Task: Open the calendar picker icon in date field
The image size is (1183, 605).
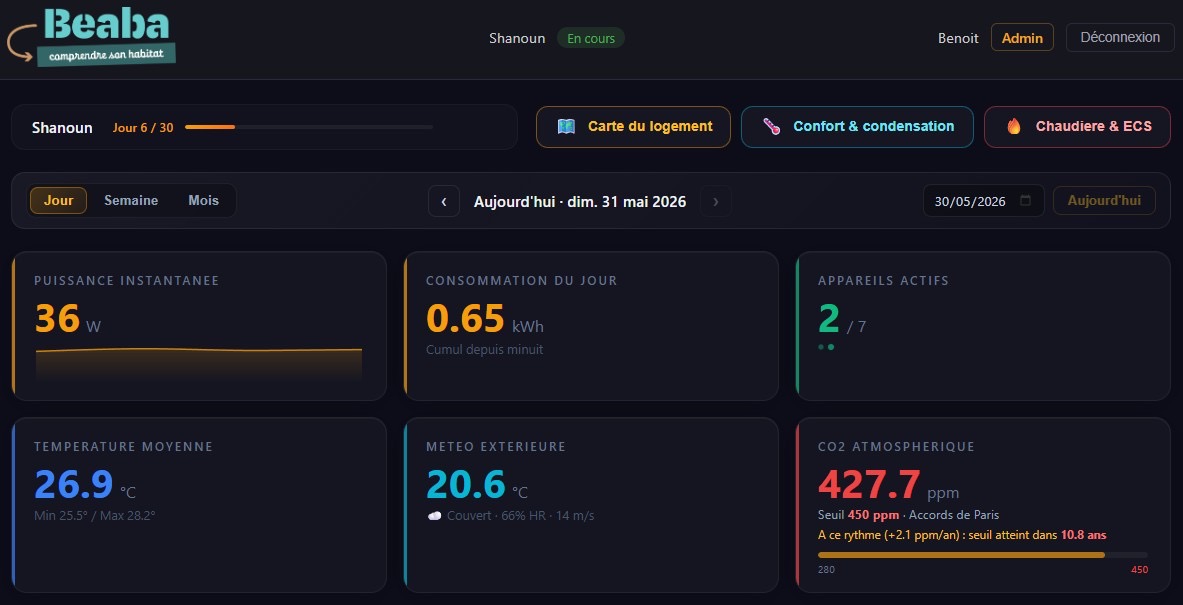Action: 1025,201
